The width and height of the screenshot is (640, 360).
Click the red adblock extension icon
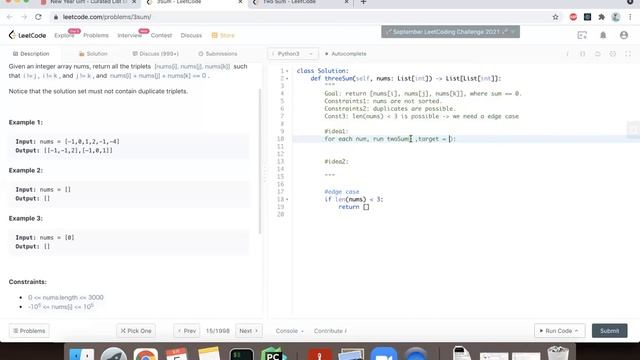point(573,17)
